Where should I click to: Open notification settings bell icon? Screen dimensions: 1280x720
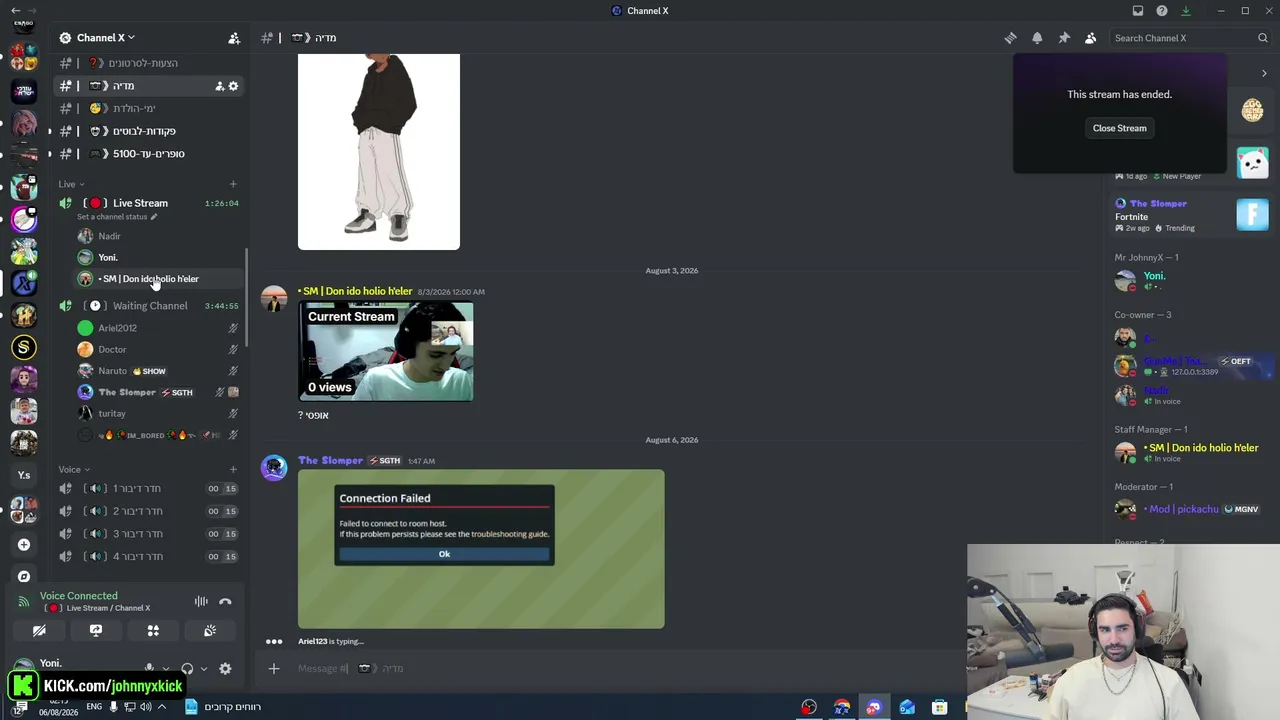coord(1037,38)
